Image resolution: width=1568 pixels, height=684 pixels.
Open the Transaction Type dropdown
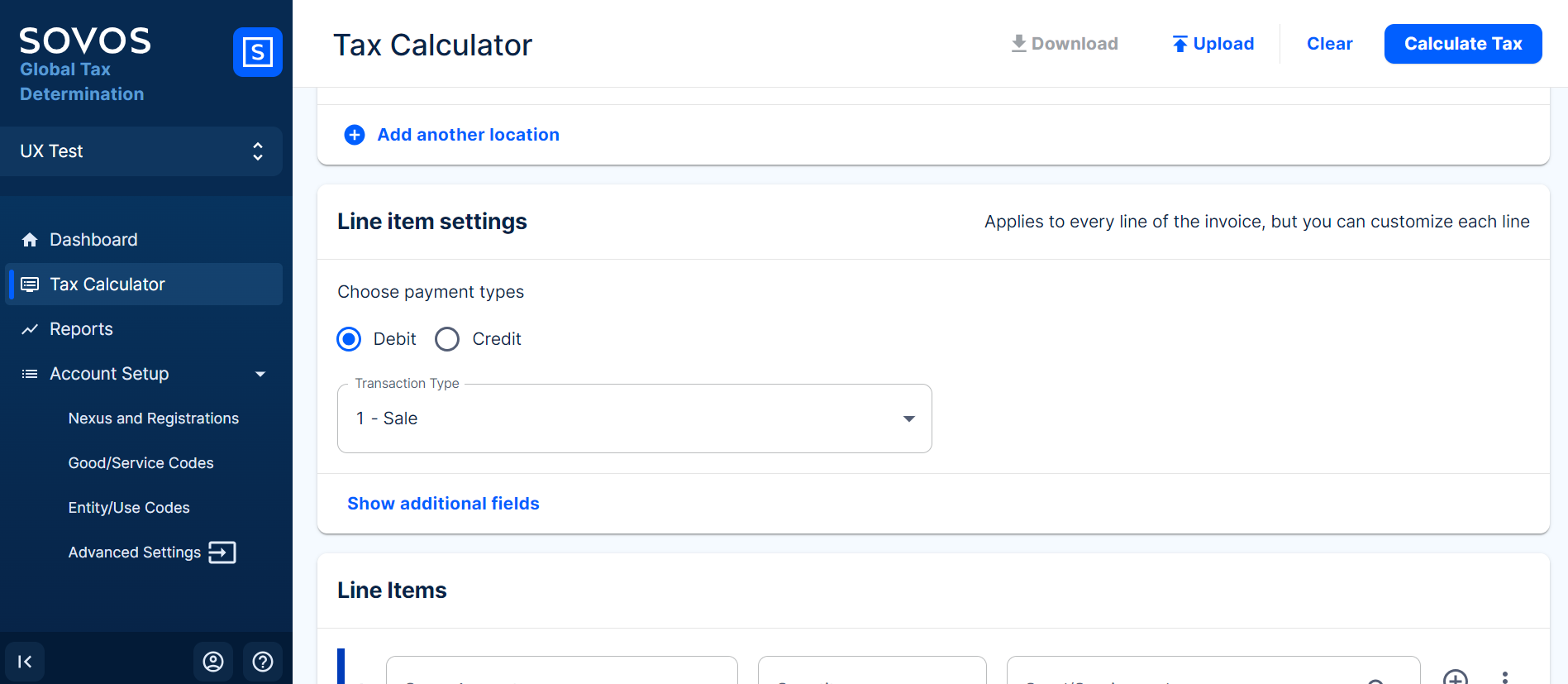coord(634,419)
